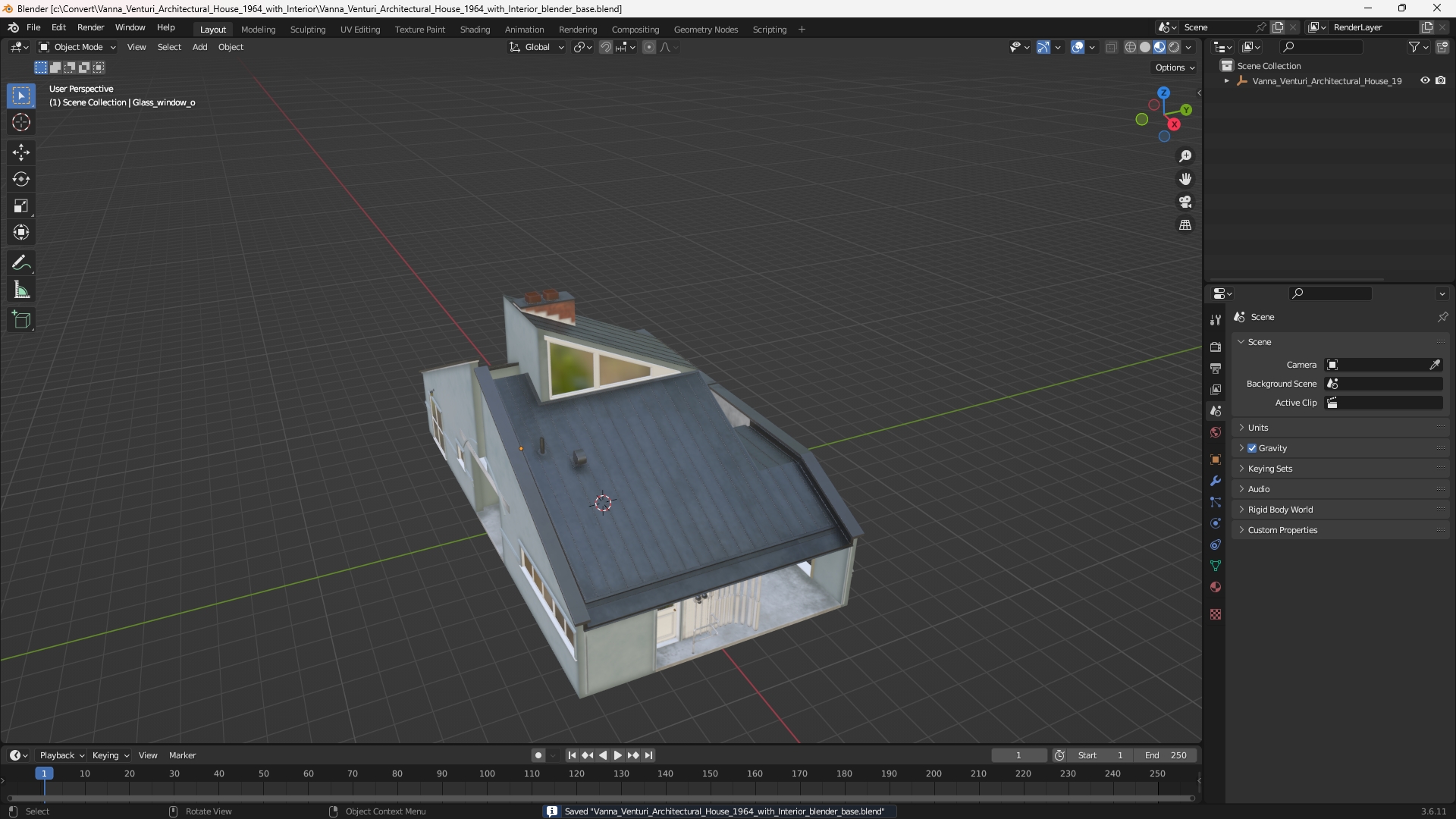Select the Annotate tool
This screenshot has height=819, width=1456.
[21, 263]
